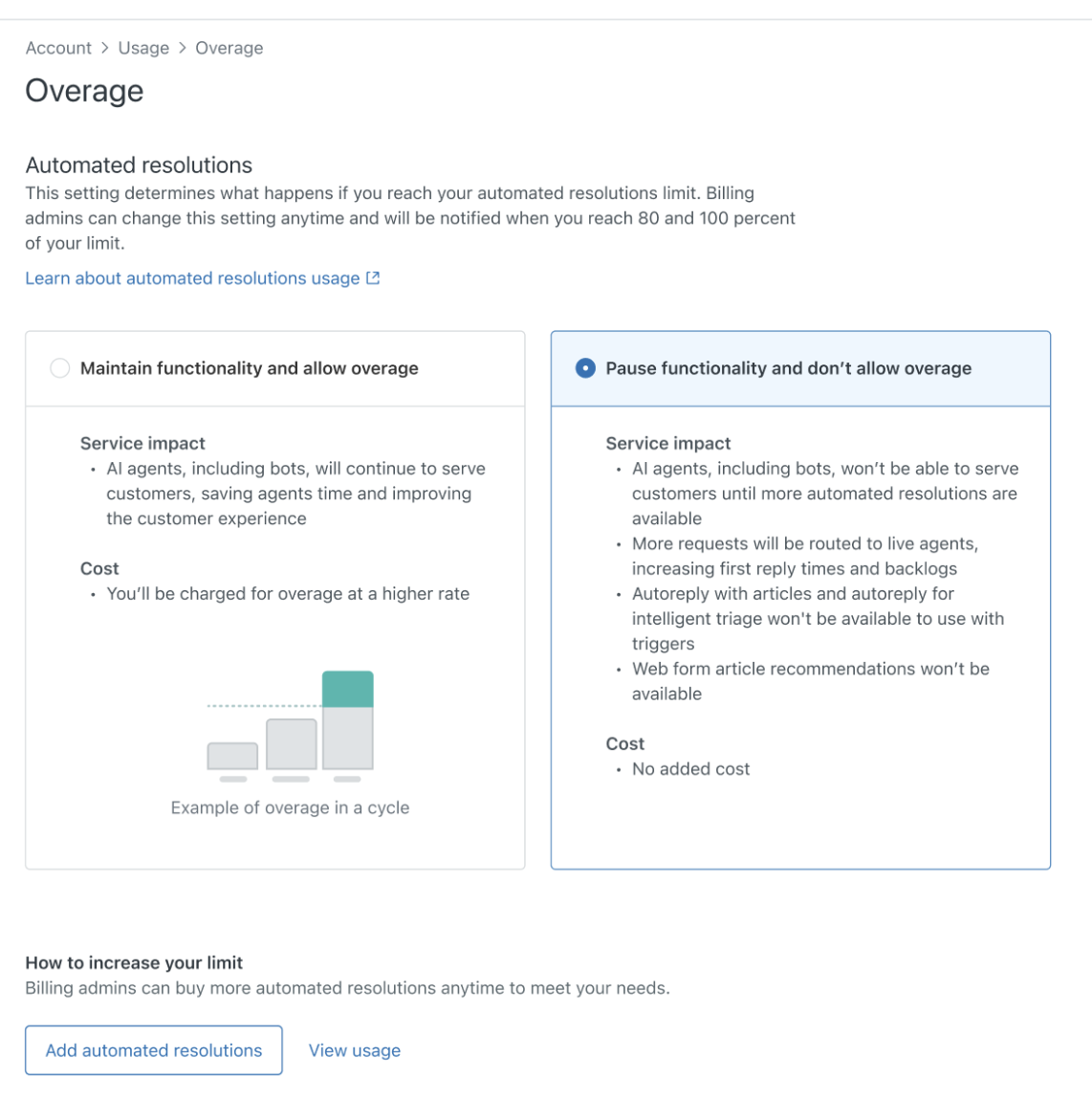This screenshot has width=1092, height=1102.
Task: Click the 'How to increase your limit' heading
Action: (x=134, y=962)
